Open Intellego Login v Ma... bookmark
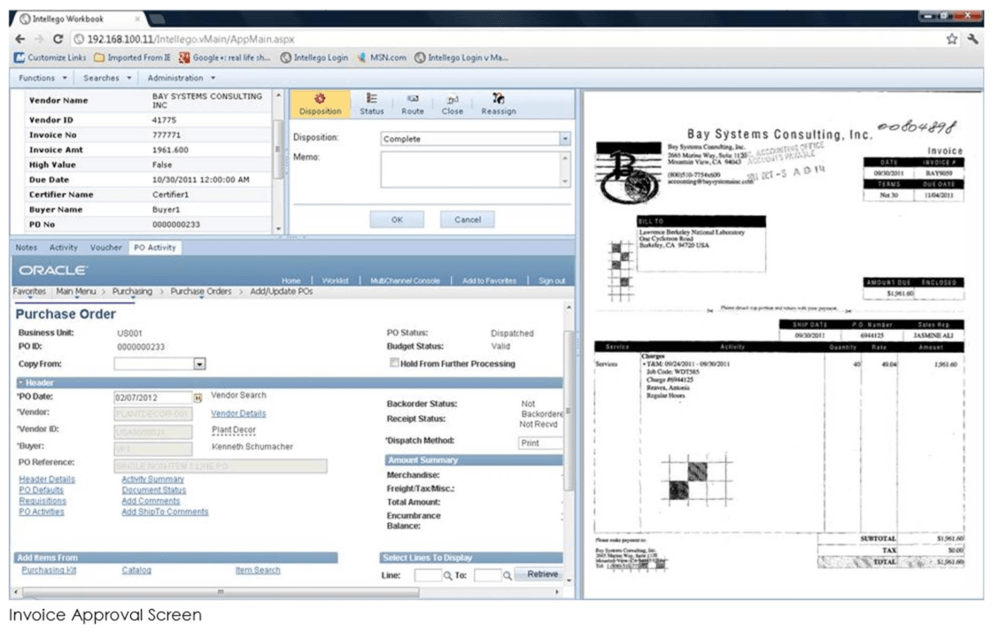1000x632 pixels. [461, 57]
